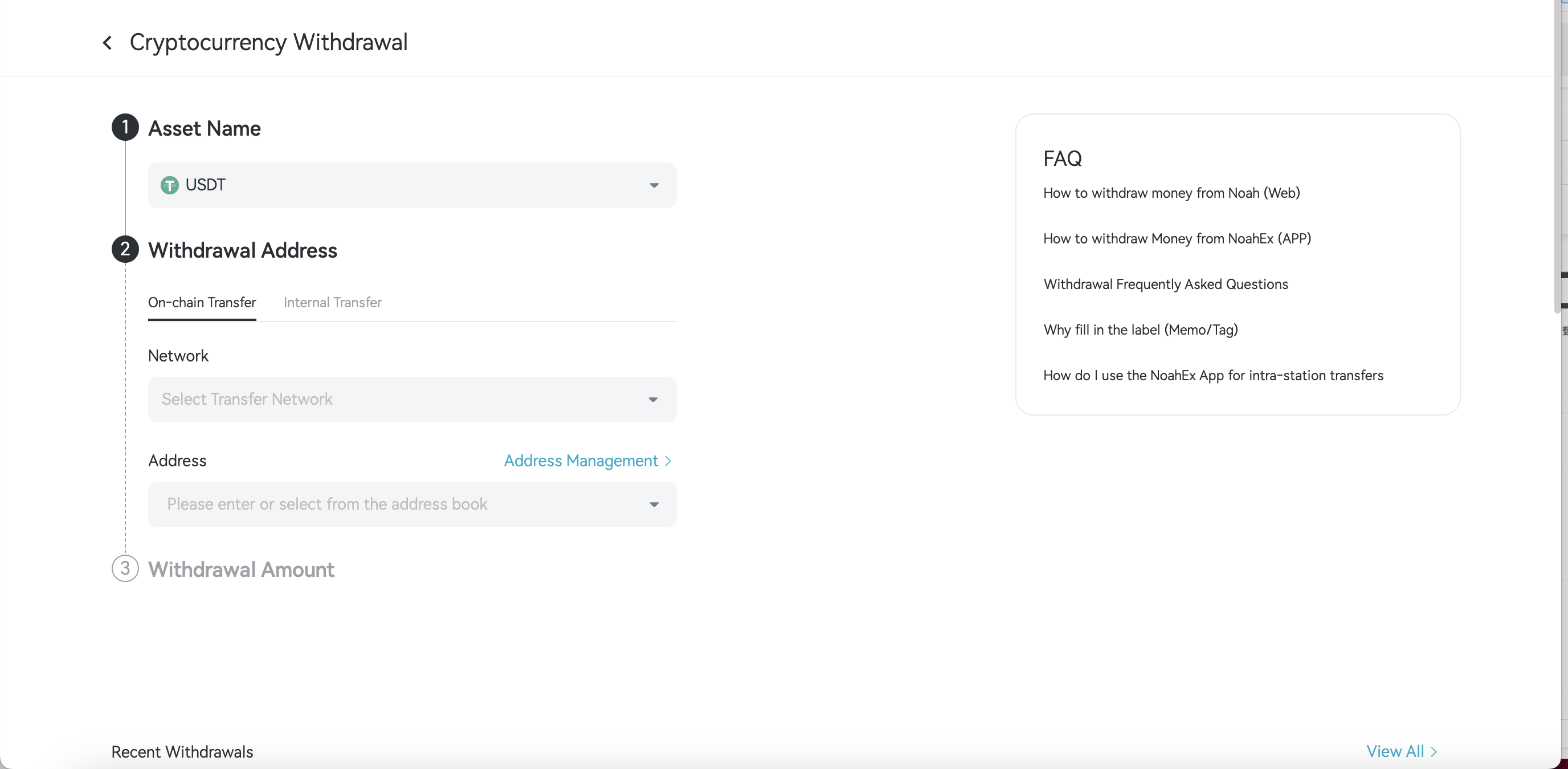Open 'Why fill in the label (Memo/Tag)'

[x=1141, y=329]
